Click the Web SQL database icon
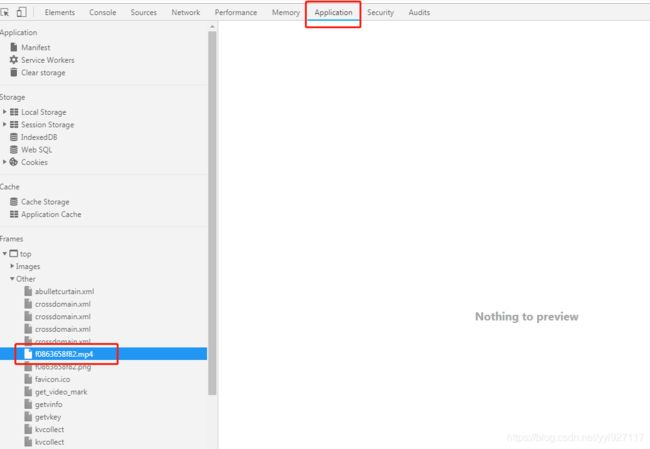This screenshot has width=650, height=449. point(14,149)
